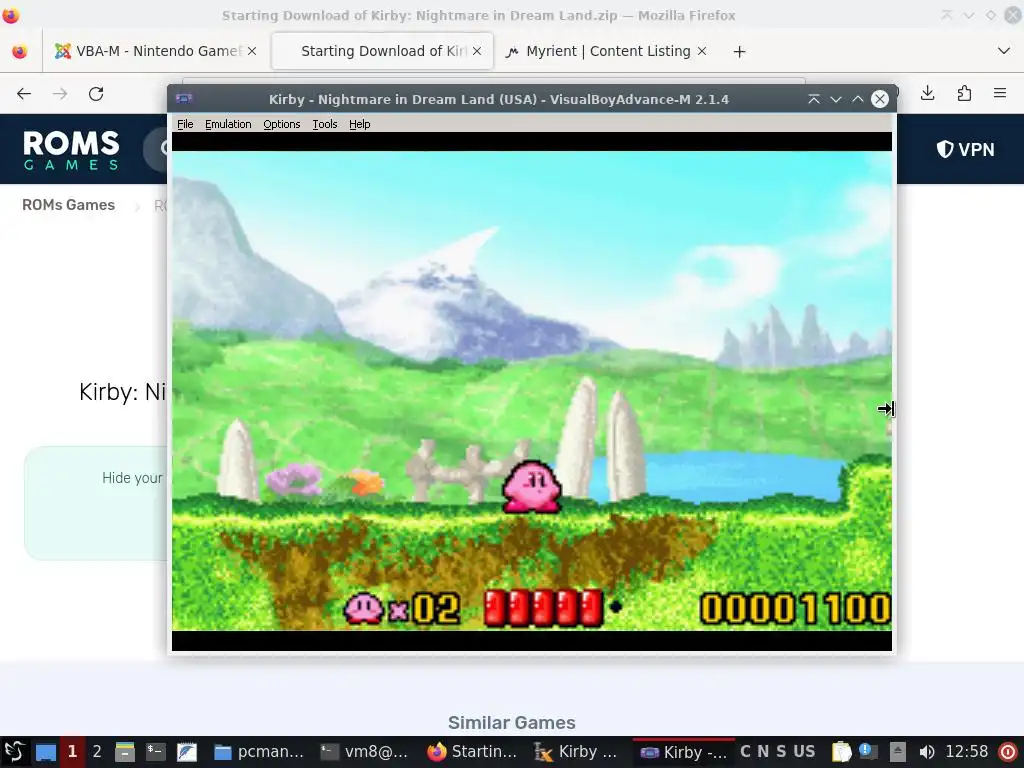
Task: Switch to the vm8@ terminal task
Action: coord(366,752)
